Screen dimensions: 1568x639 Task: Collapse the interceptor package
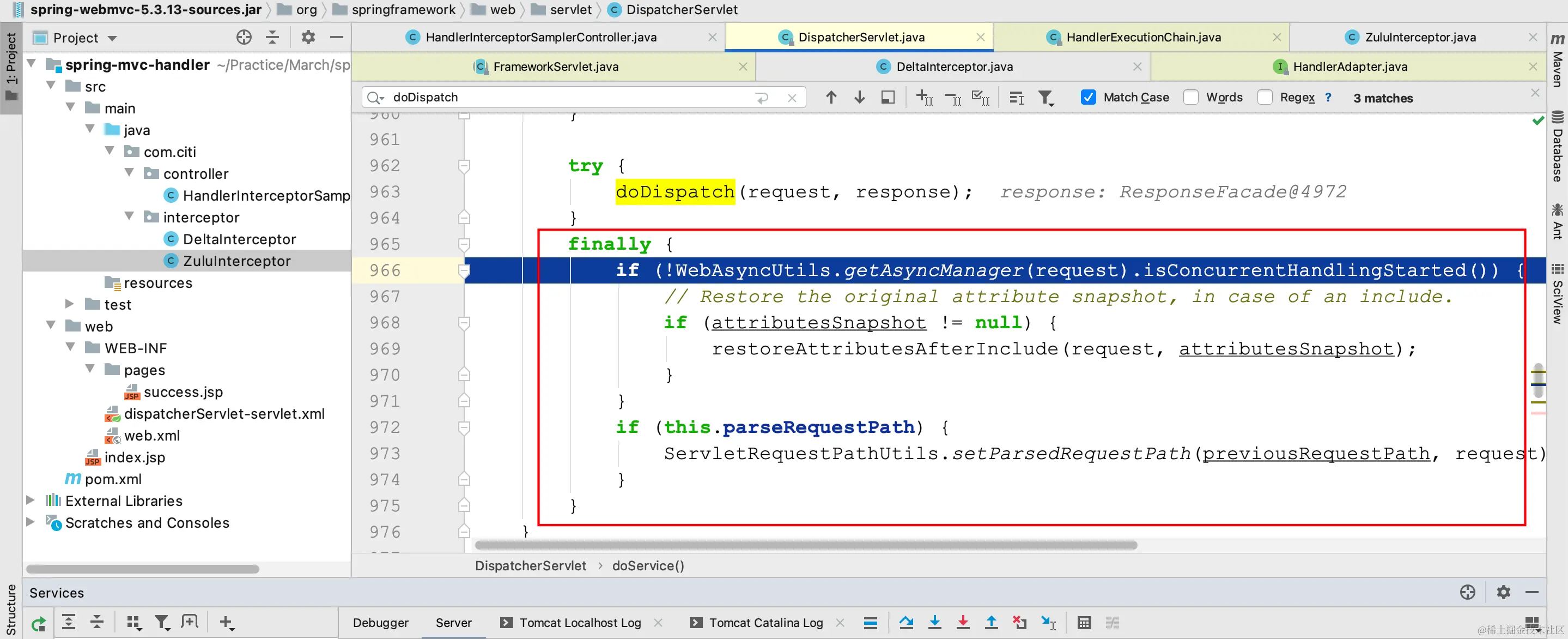[x=129, y=216]
